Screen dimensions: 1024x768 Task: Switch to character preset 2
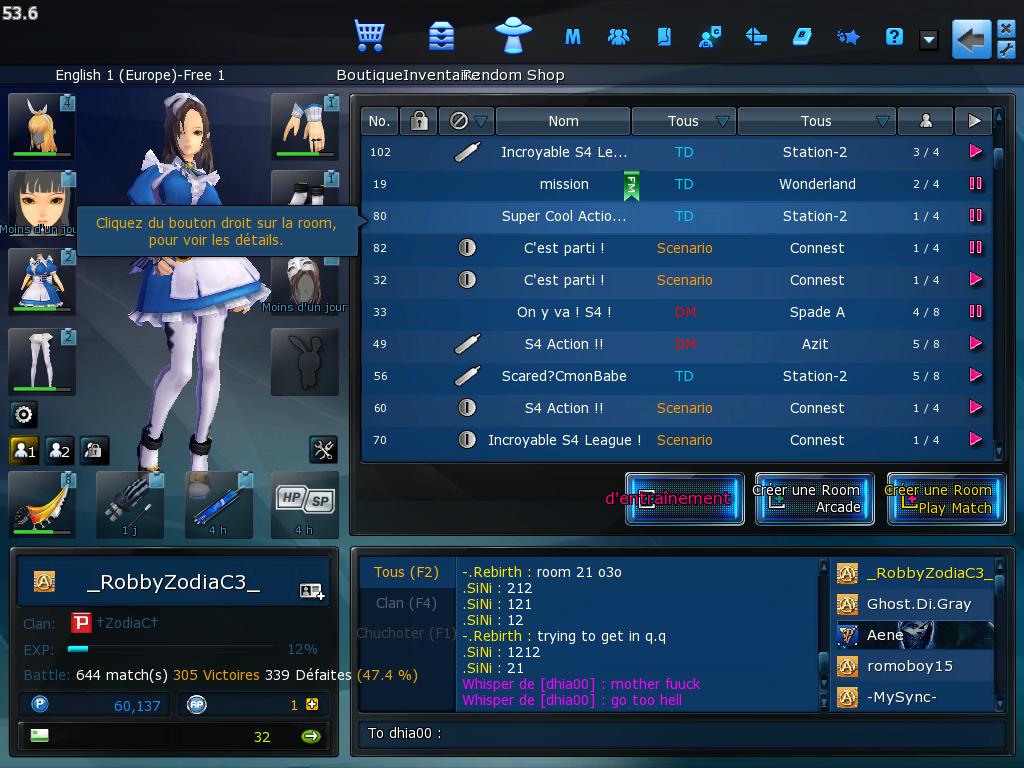tap(59, 450)
